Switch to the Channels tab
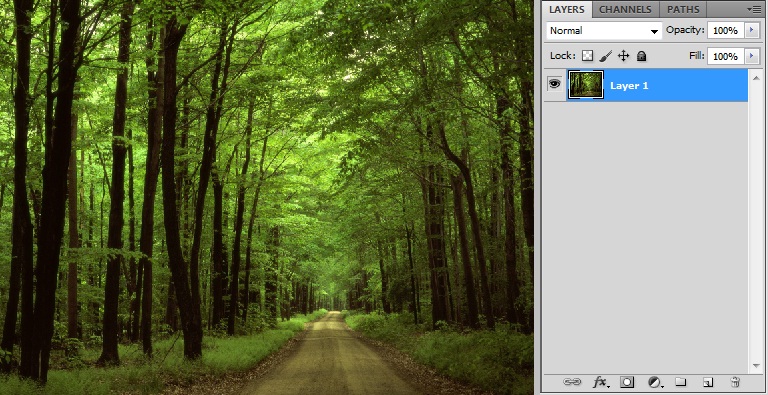The image size is (768, 395). tap(625, 9)
